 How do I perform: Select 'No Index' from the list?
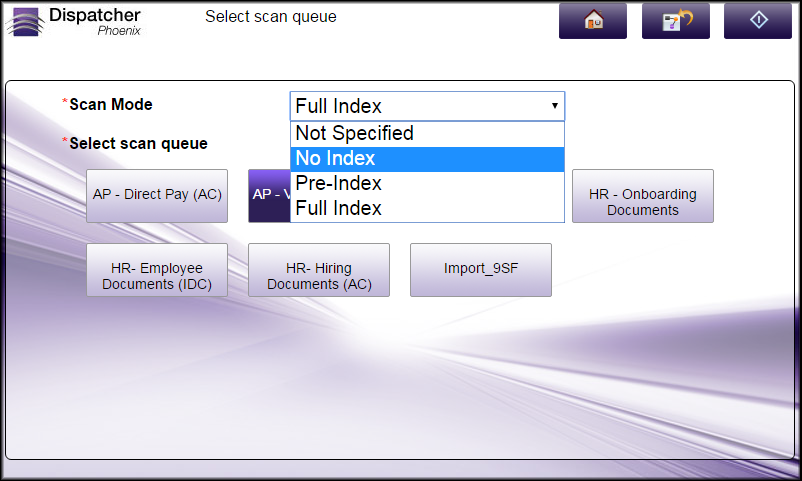(427, 159)
